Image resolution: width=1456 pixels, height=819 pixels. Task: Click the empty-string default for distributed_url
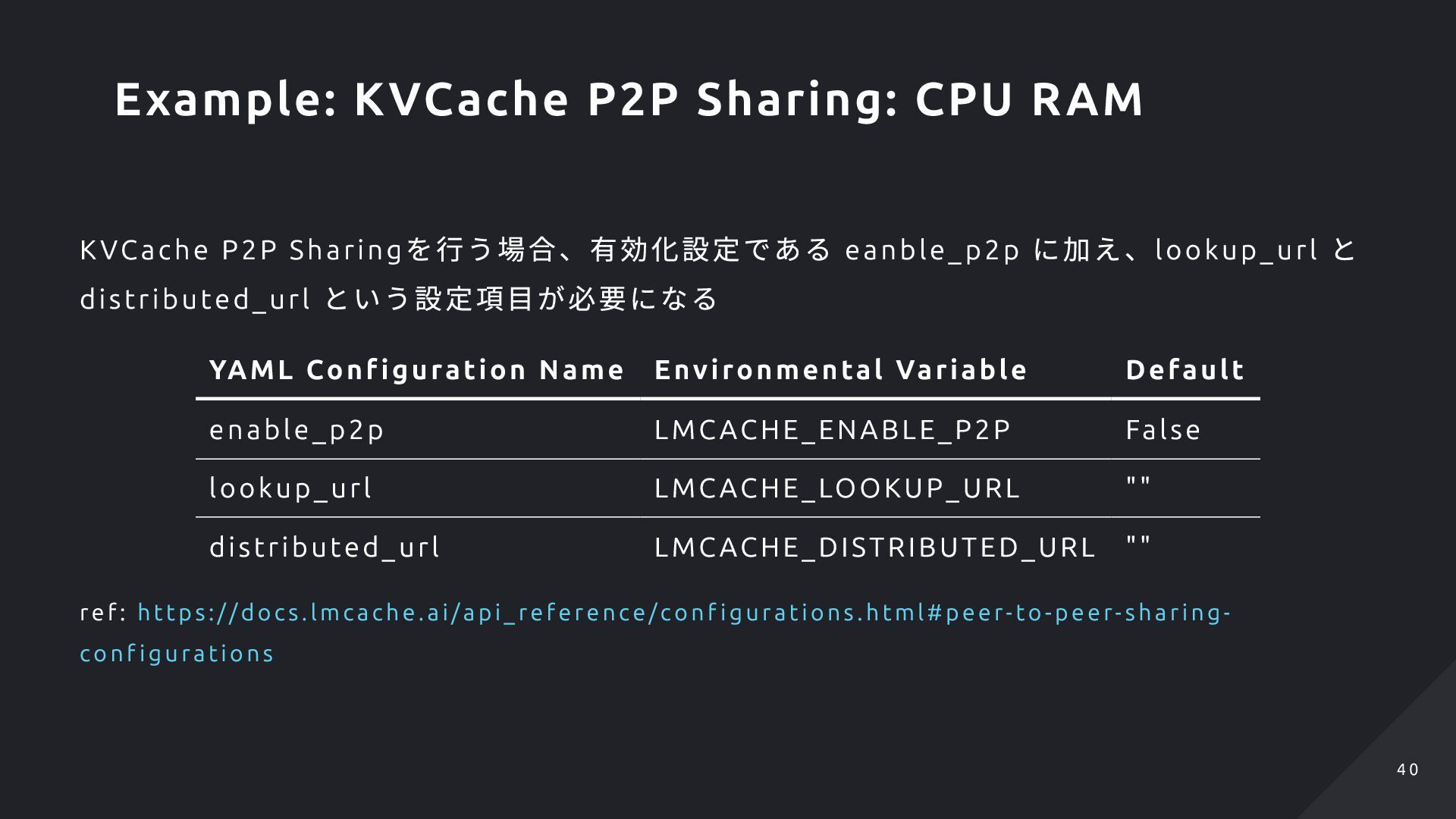coord(1138,541)
